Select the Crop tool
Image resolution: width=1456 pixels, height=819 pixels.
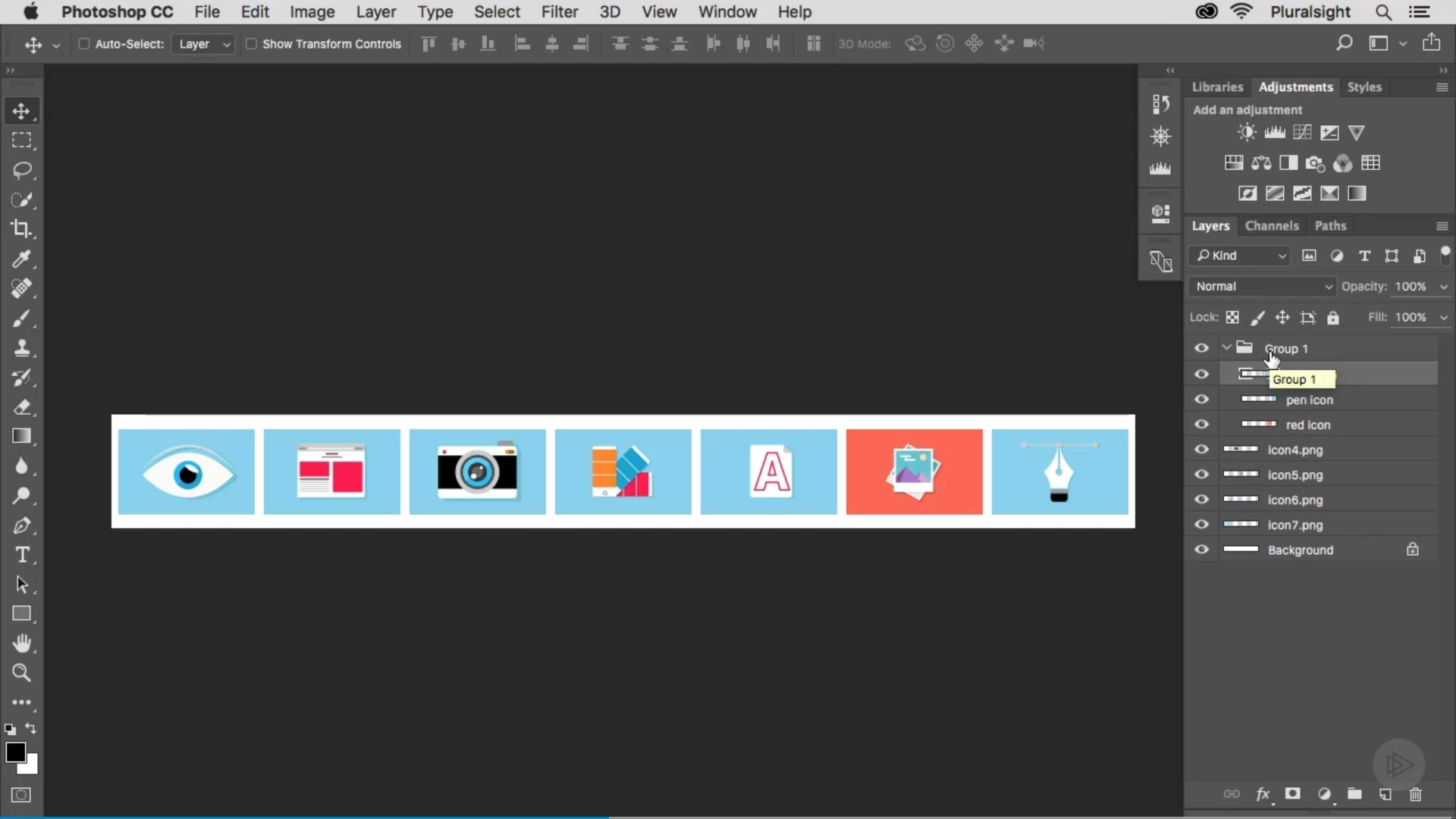coord(21,229)
